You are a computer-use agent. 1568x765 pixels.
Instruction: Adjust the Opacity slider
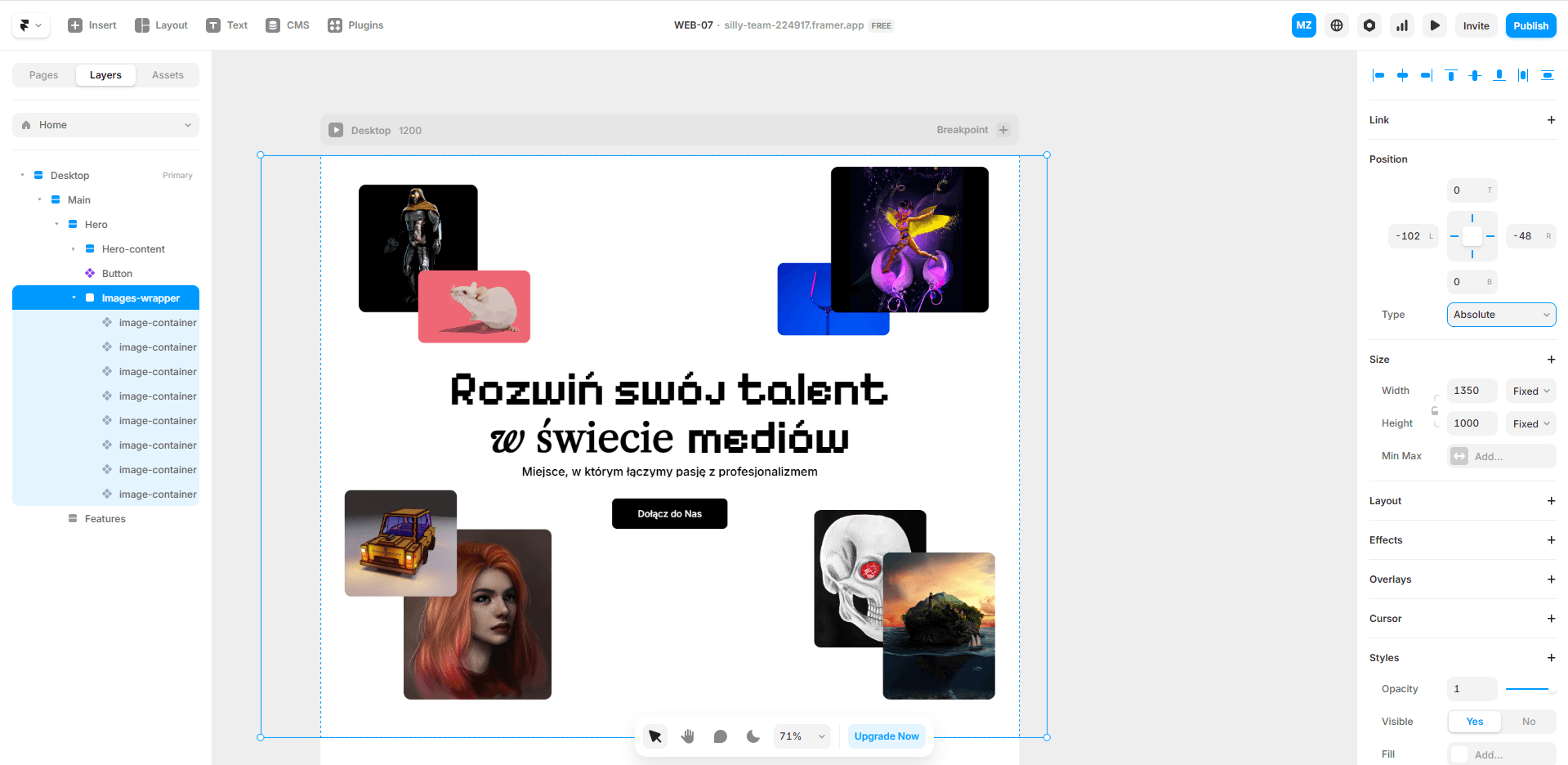coord(1531,689)
